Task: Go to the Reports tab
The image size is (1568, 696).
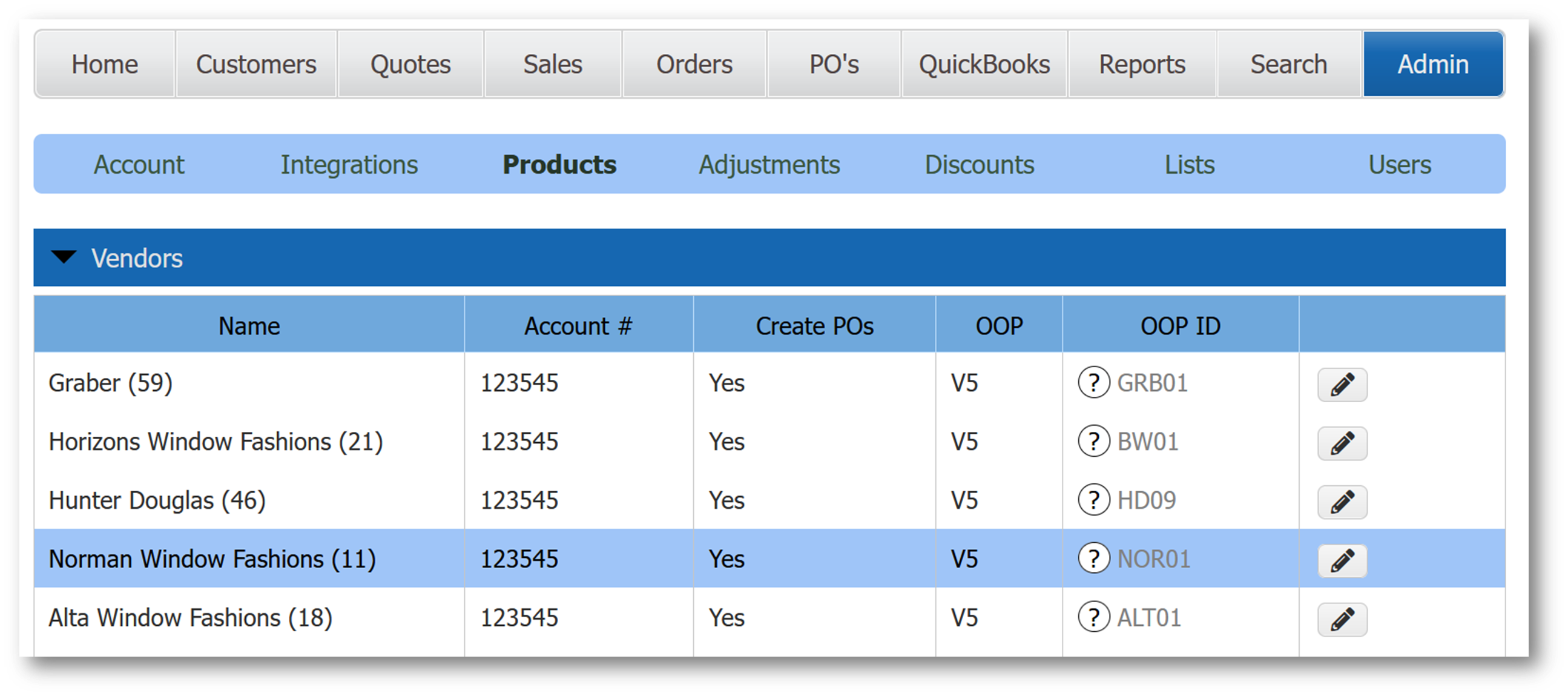Action: point(1141,65)
